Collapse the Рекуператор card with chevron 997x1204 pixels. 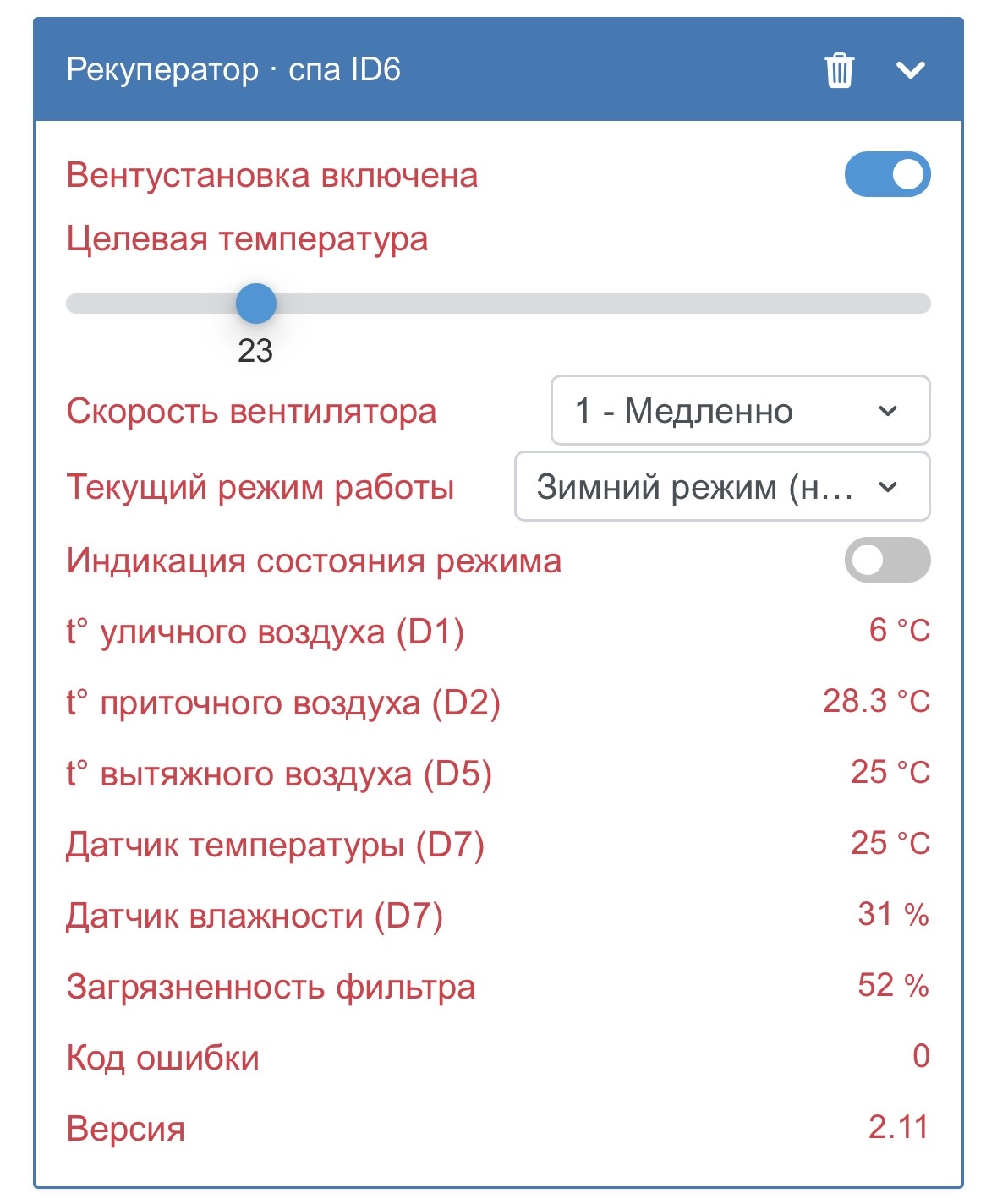point(910,70)
